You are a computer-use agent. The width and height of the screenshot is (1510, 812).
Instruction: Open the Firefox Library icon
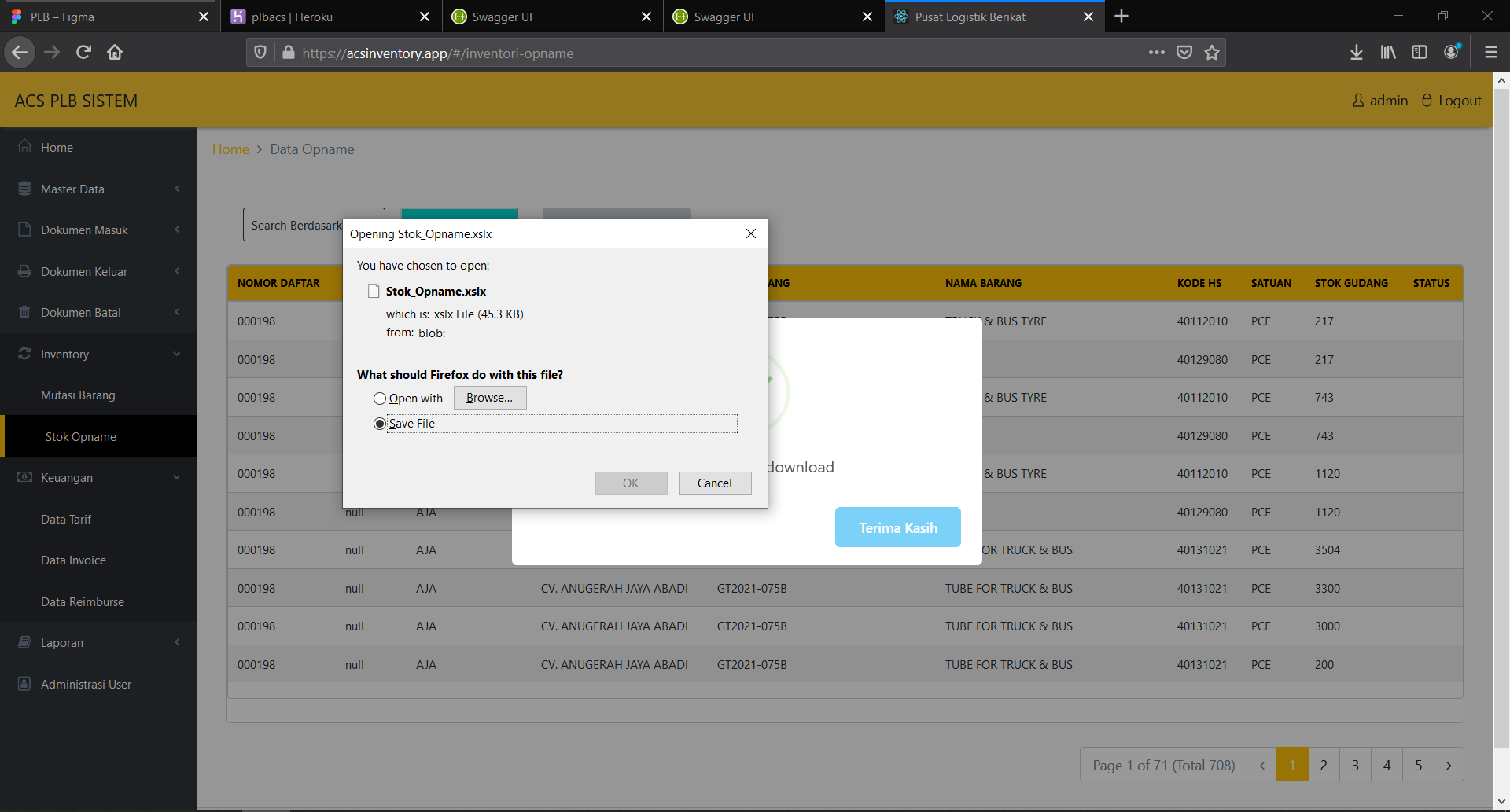point(1388,53)
